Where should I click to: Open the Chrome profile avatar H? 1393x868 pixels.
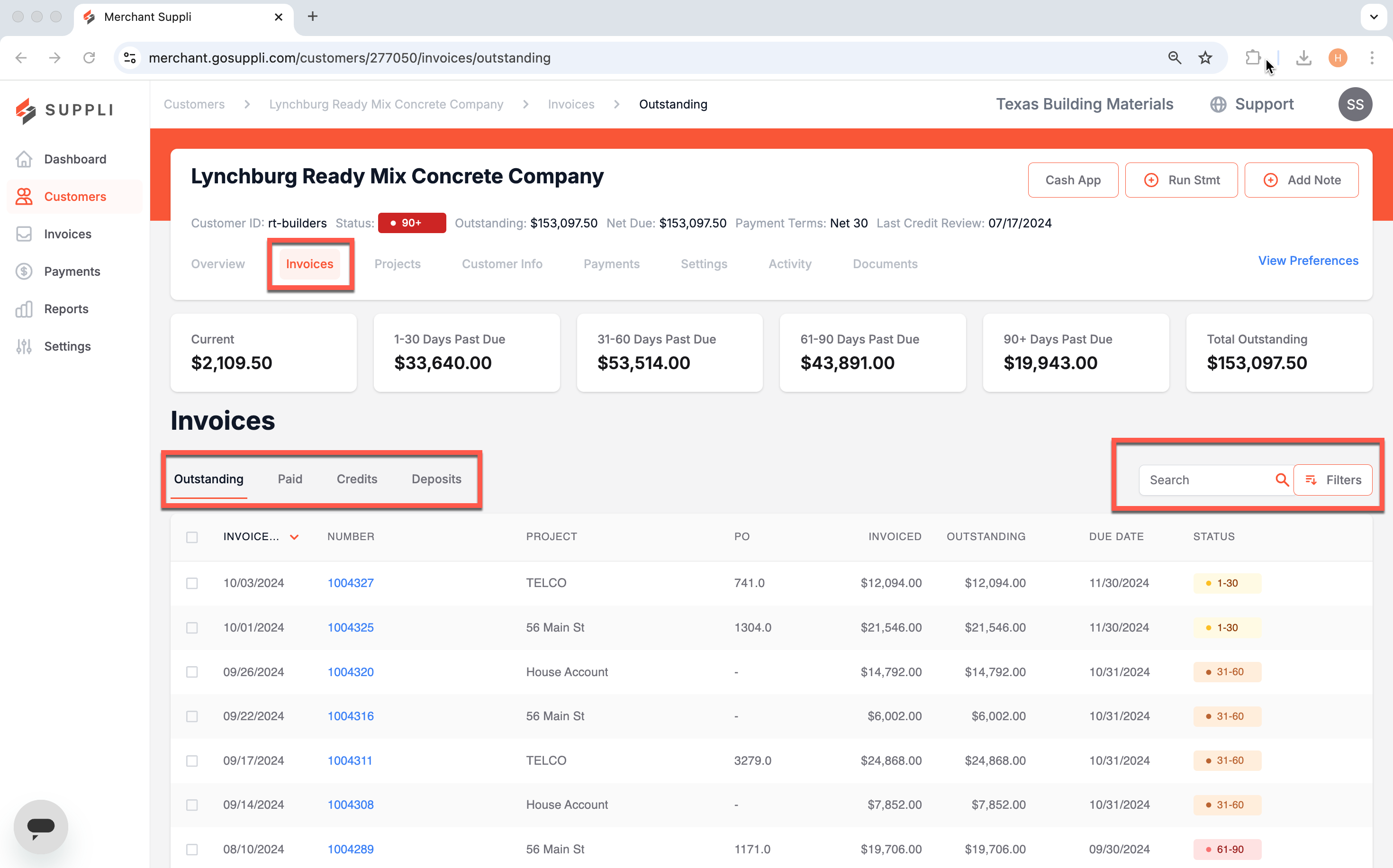(1337, 57)
